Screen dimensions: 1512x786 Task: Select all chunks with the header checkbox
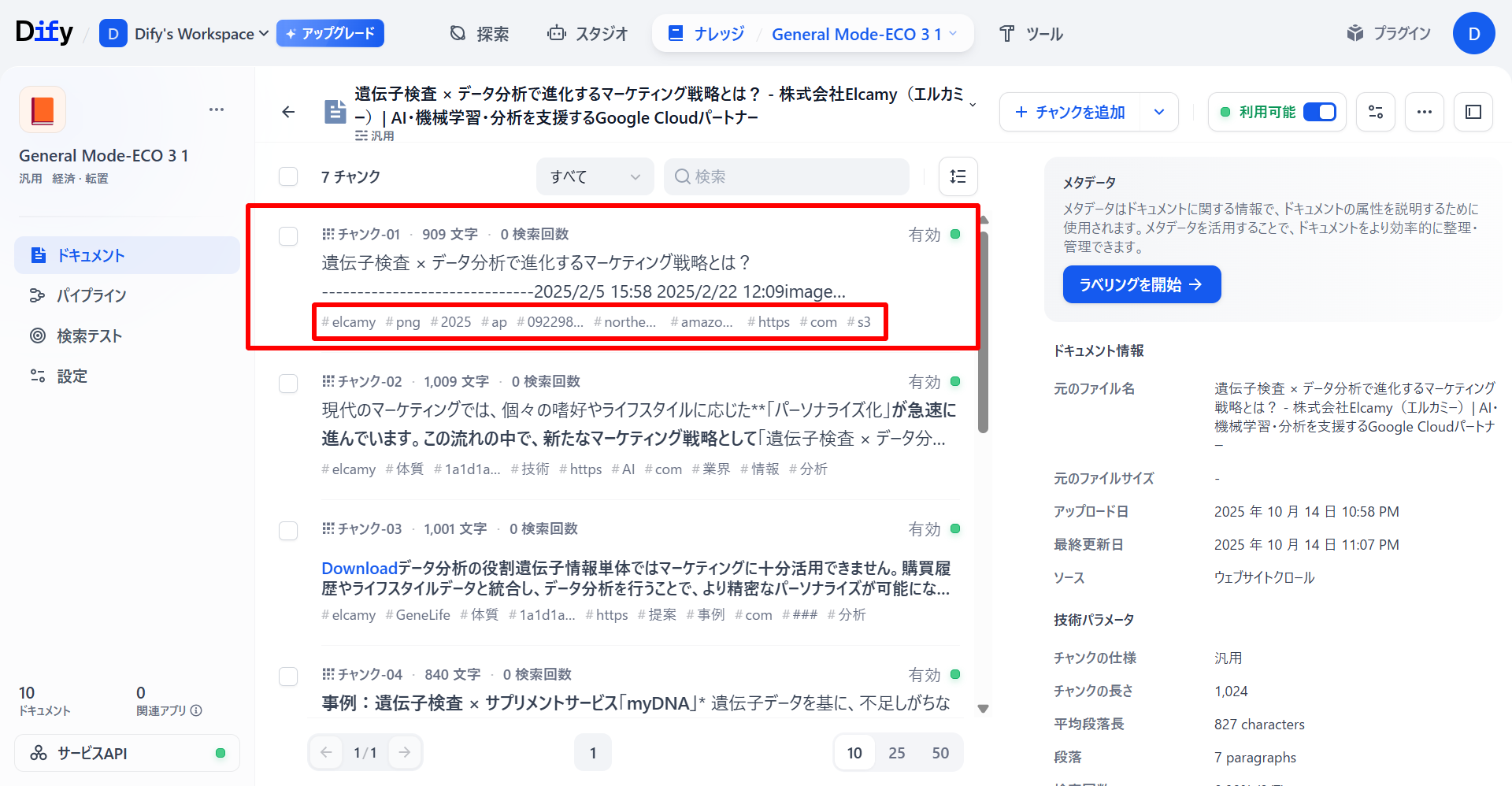(287, 176)
